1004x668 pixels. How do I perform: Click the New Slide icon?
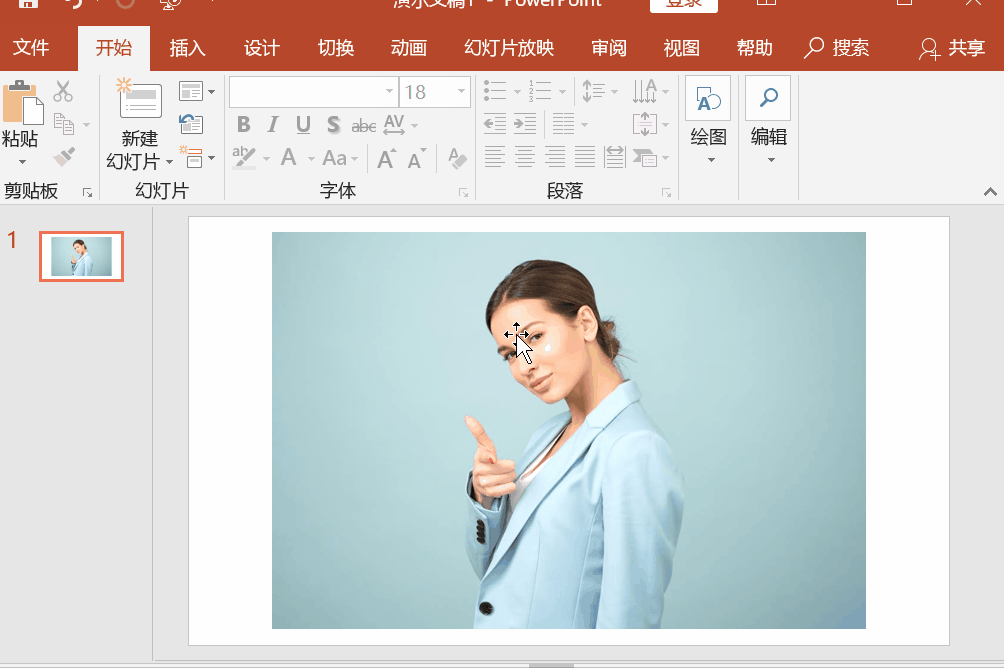[x=139, y=98]
